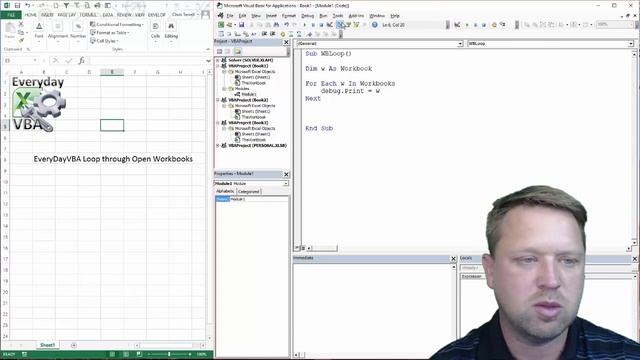Expand the Excel formula bar with chevron
Screen dimensions: 640x360
click(x=209, y=61)
